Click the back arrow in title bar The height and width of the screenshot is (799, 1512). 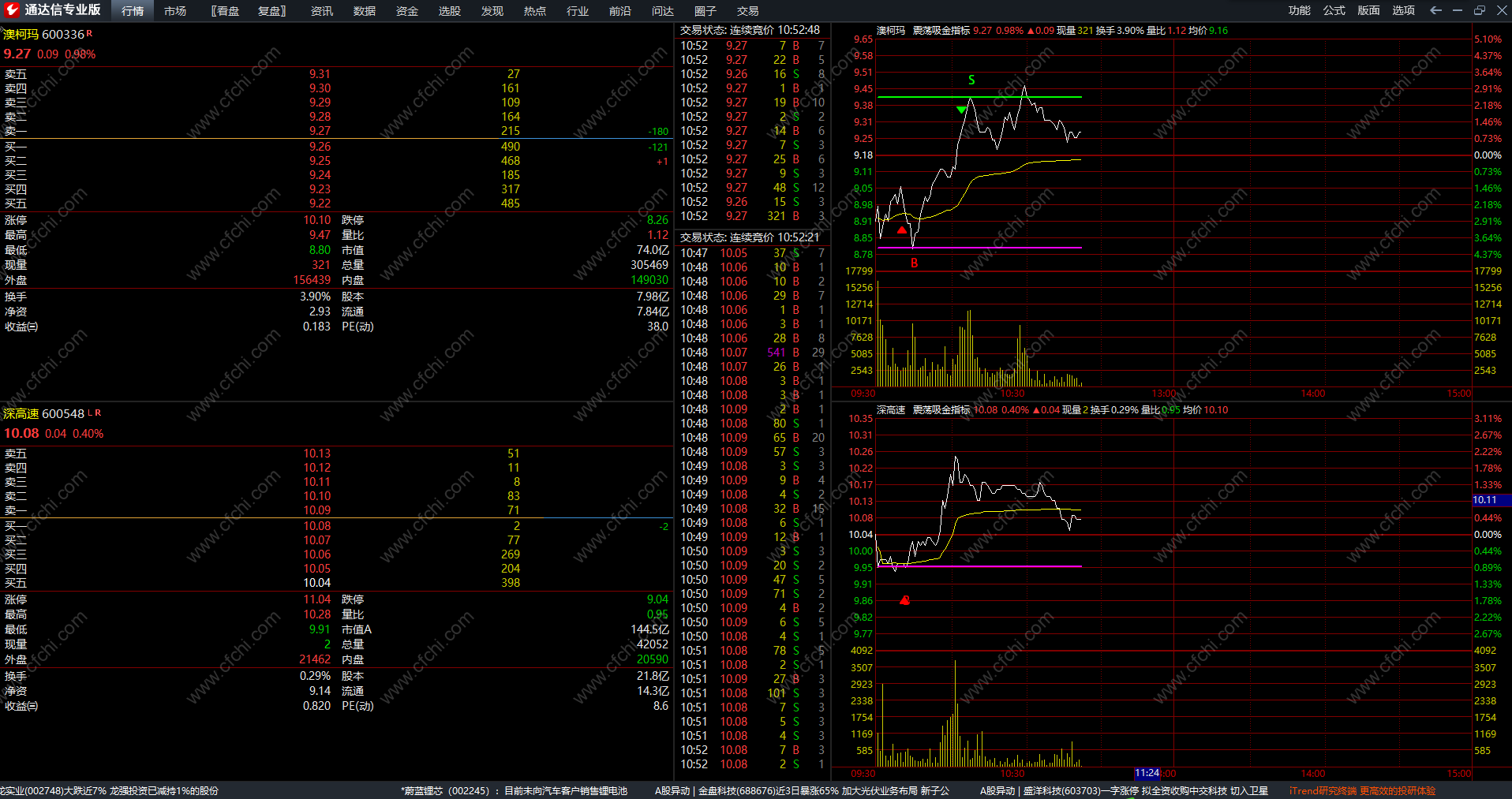(x=1435, y=10)
